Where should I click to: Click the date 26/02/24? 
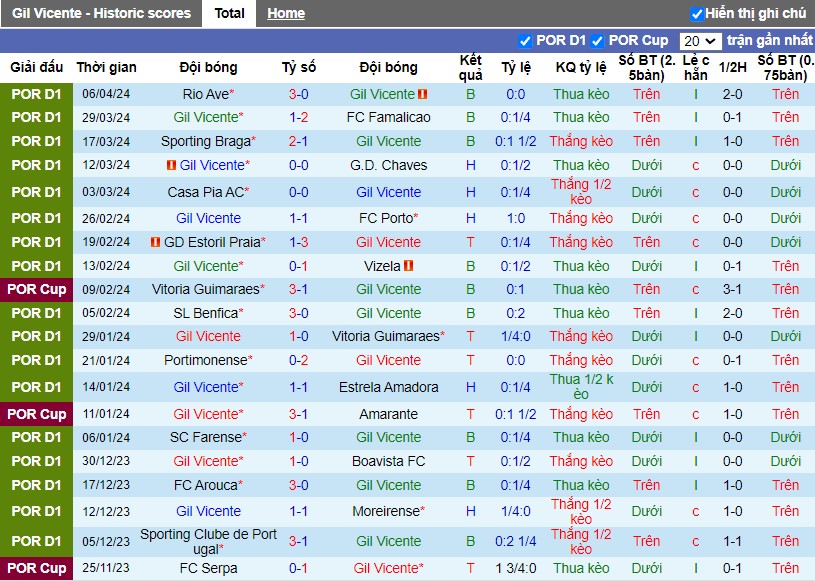pyautogui.click(x=106, y=218)
